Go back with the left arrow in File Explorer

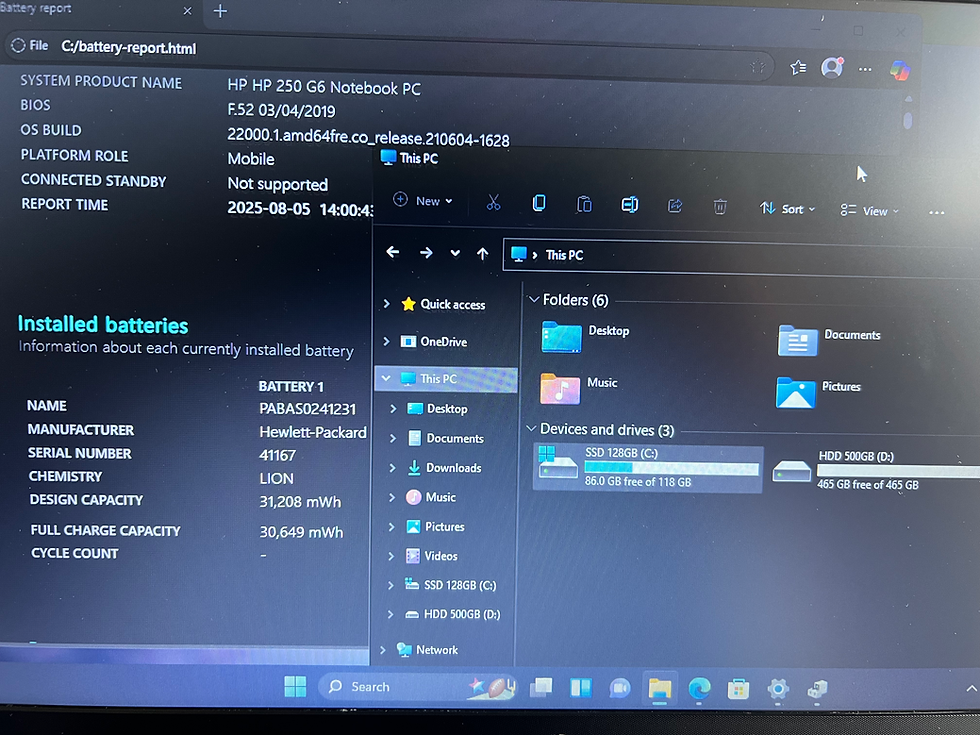(392, 252)
